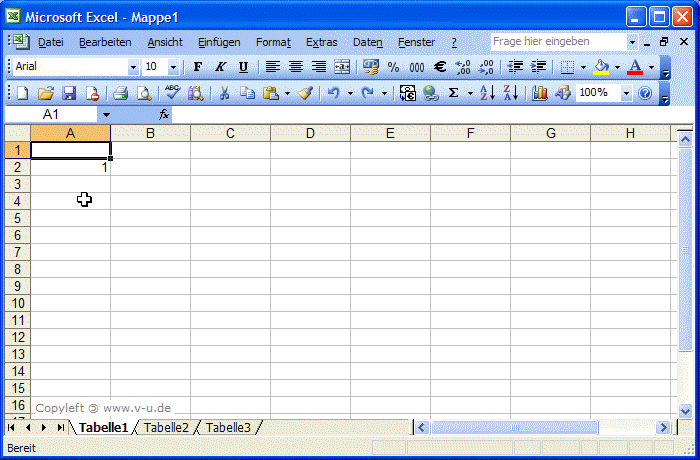
Task: Open the Bearbeiten menu
Action: click(x=105, y=42)
